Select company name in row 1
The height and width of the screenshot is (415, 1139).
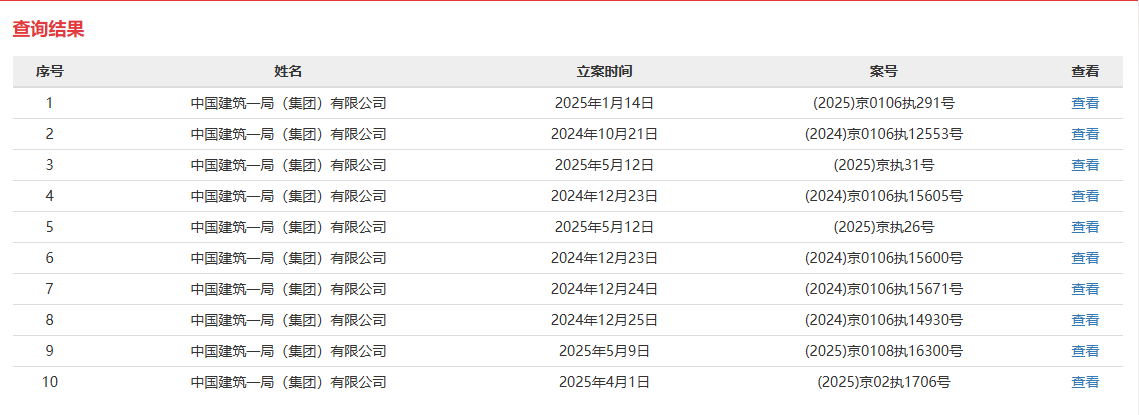[x=288, y=103]
